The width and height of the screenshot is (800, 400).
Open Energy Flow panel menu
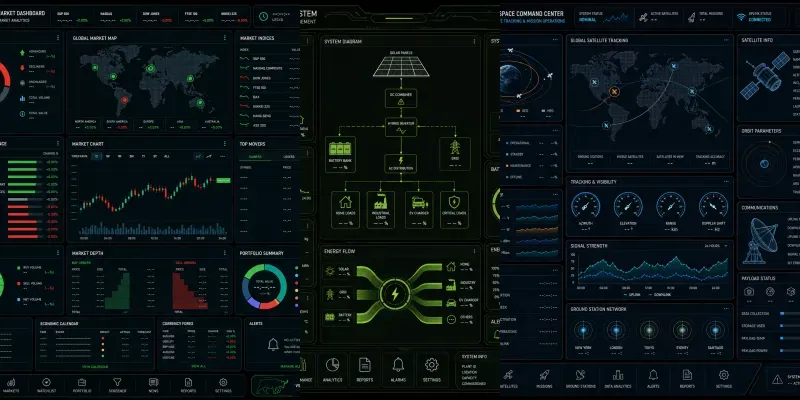pyautogui.click(x=473, y=251)
